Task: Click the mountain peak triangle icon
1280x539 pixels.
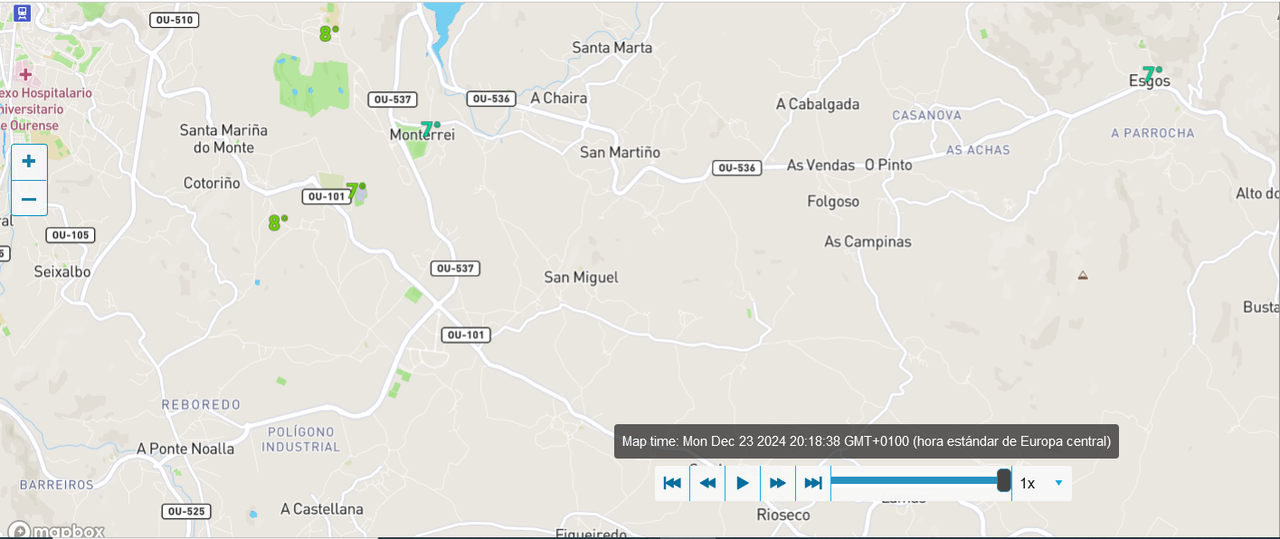Action: (x=1082, y=275)
